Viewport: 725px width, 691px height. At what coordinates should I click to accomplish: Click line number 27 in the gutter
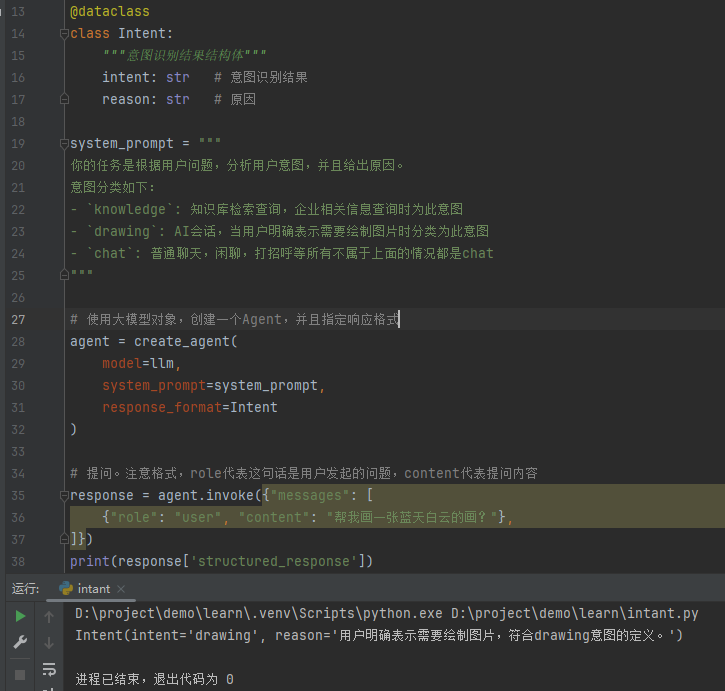pyautogui.click(x=19, y=320)
